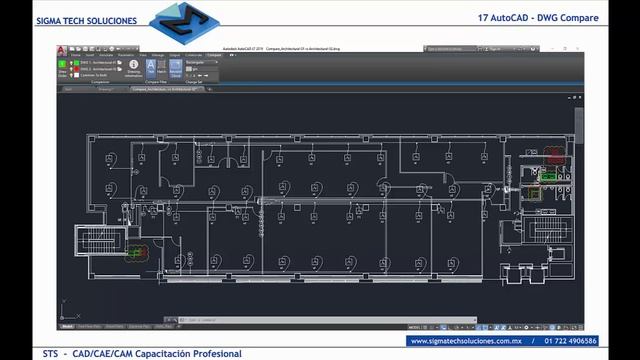Image resolution: width=640 pixels, height=360 pixels.
Task: Go to previous change set arrow
Action: (200, 76)
